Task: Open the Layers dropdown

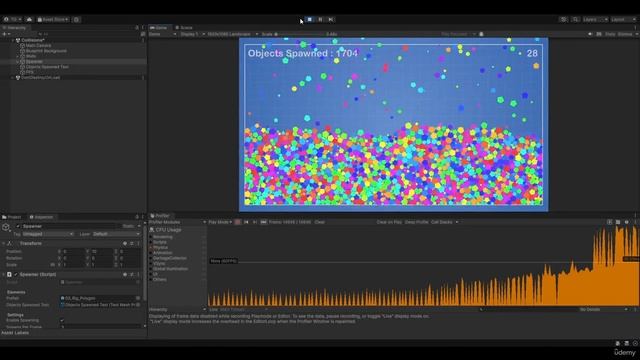Action: click(x=595, y=19)
